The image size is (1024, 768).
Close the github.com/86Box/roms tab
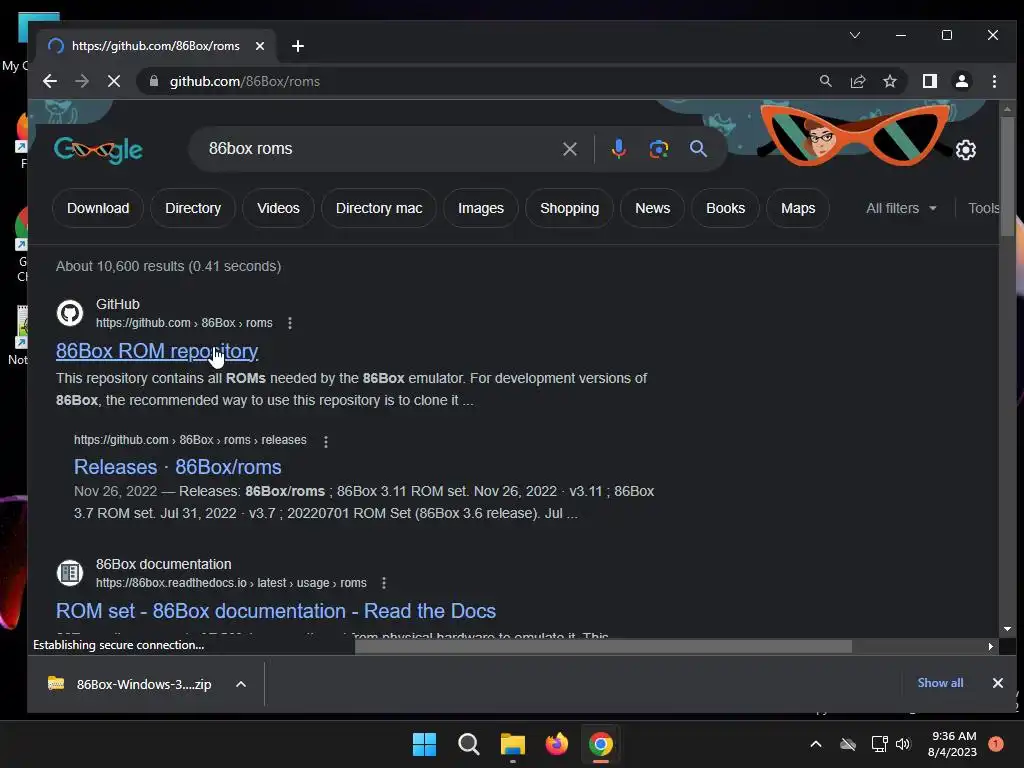259,46
